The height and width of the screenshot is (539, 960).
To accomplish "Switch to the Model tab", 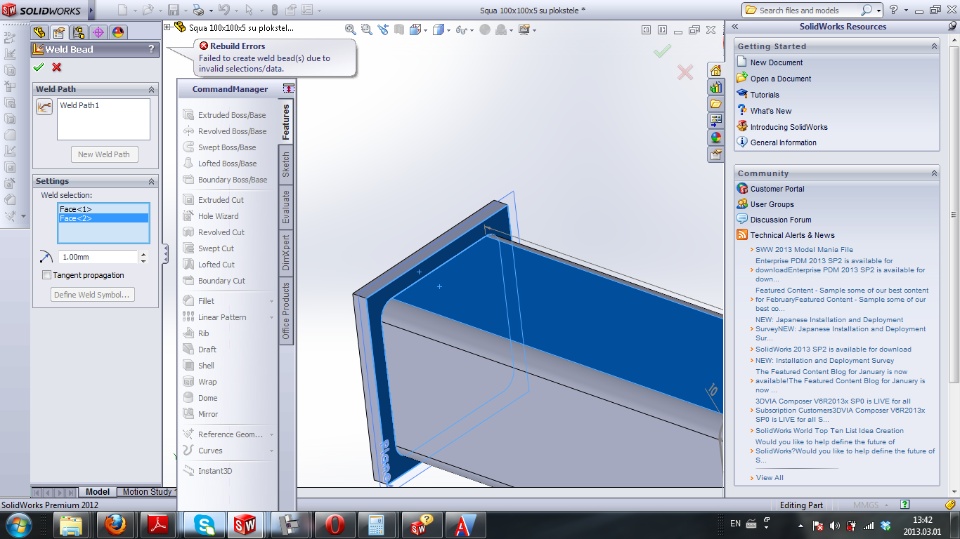I will point(97,492).
